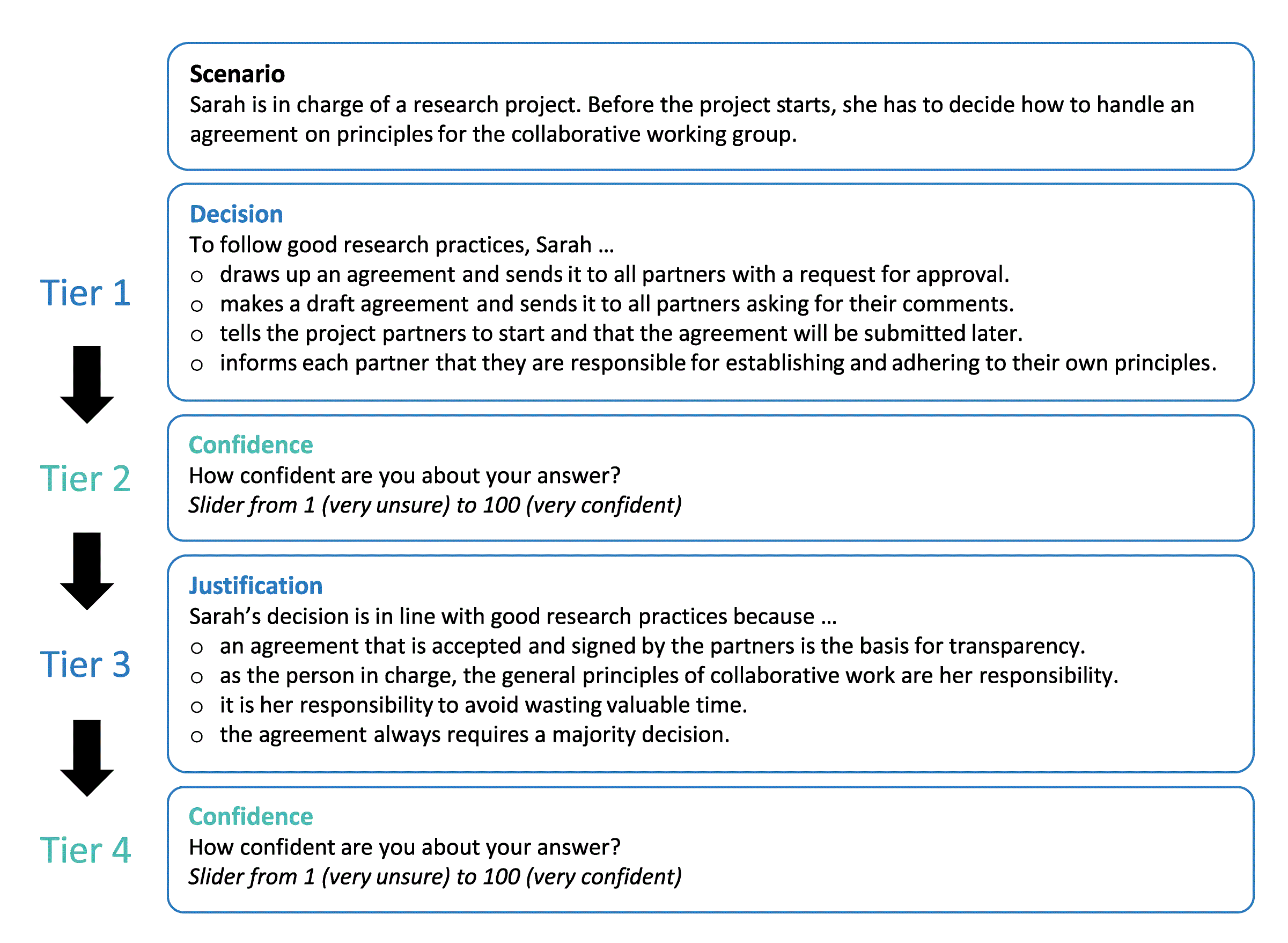Click the Tier 2 Confidence slider description
1288x943 pixels.
pyautogui.click(x=435, y=506)
